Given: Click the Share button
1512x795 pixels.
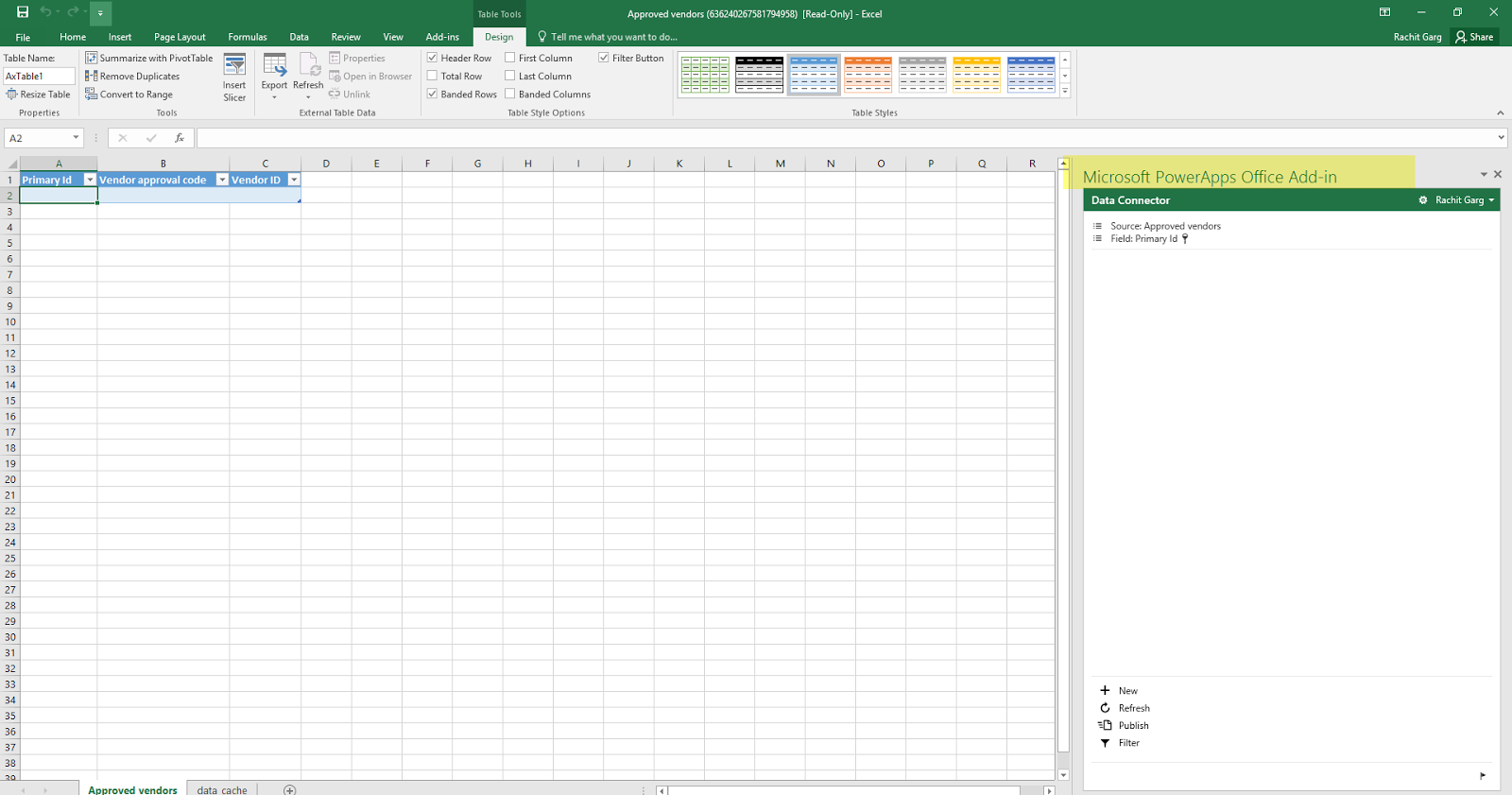Looking at the screenshot, I should point(1474,37).
